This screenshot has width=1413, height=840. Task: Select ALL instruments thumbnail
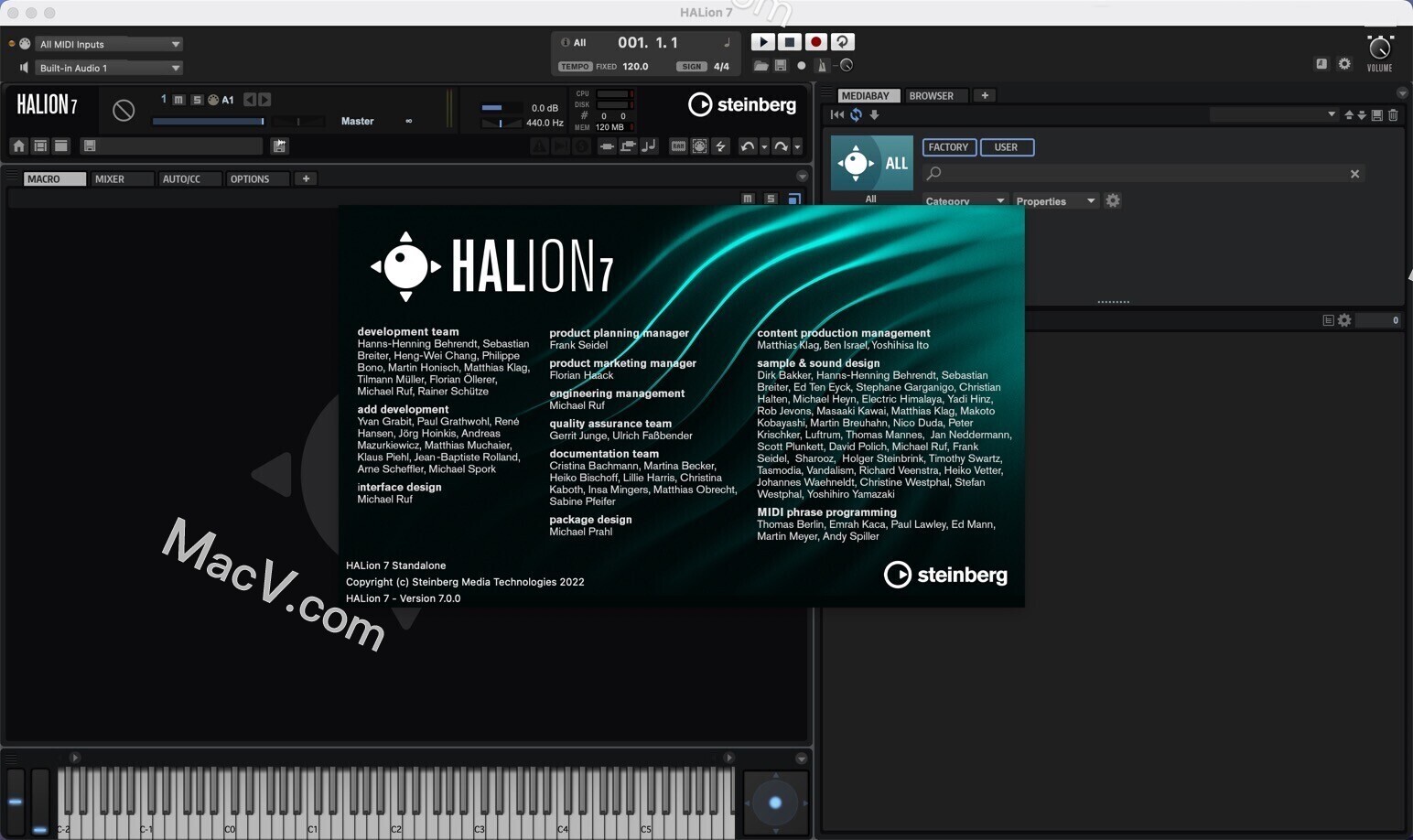tap(871, 163)
